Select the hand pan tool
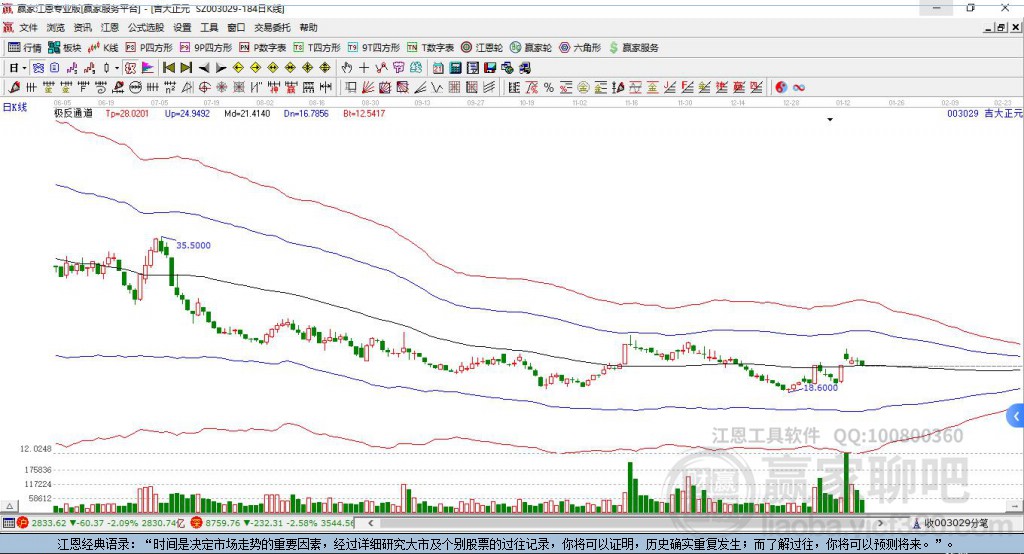1024x554 pixels. pos(347,68)
